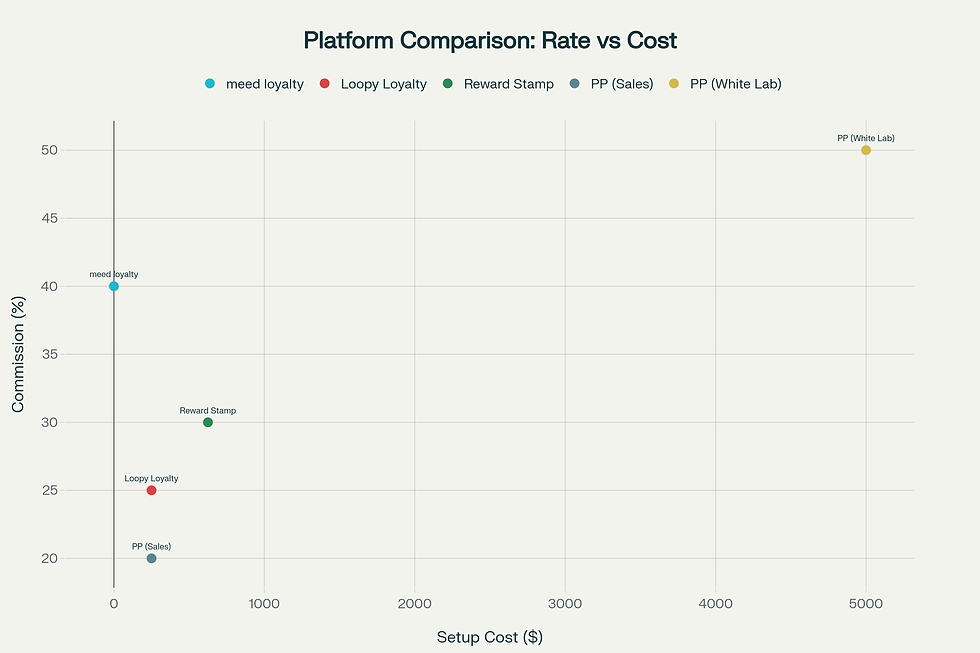980x653 pixels.
Task: Click the y-axis tick label 40
Action: 50,286
